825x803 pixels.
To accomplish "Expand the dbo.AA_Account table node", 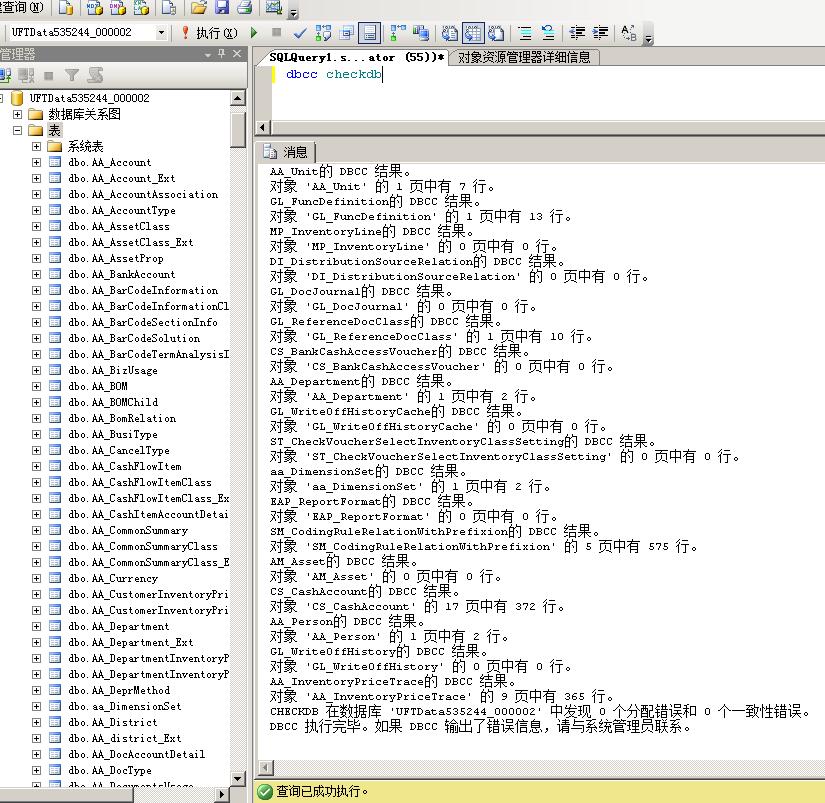I will 36,163.
